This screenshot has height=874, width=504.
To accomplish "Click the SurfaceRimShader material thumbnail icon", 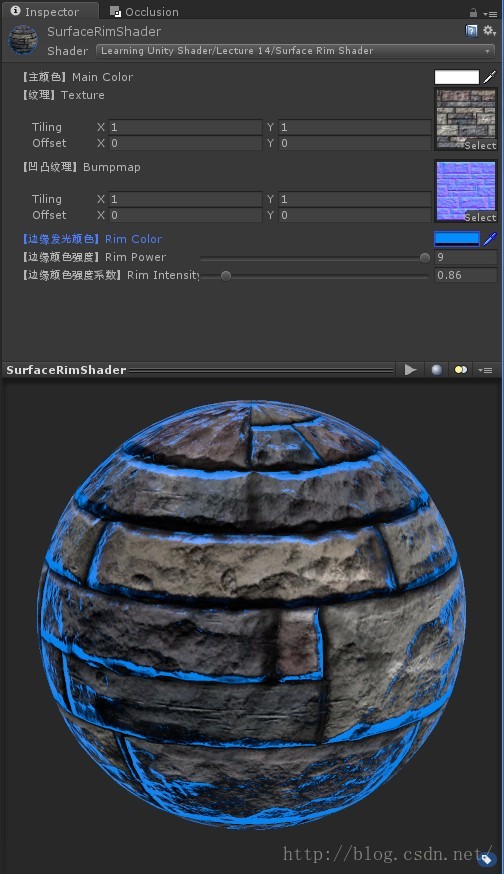I will (x=23, y=40).
